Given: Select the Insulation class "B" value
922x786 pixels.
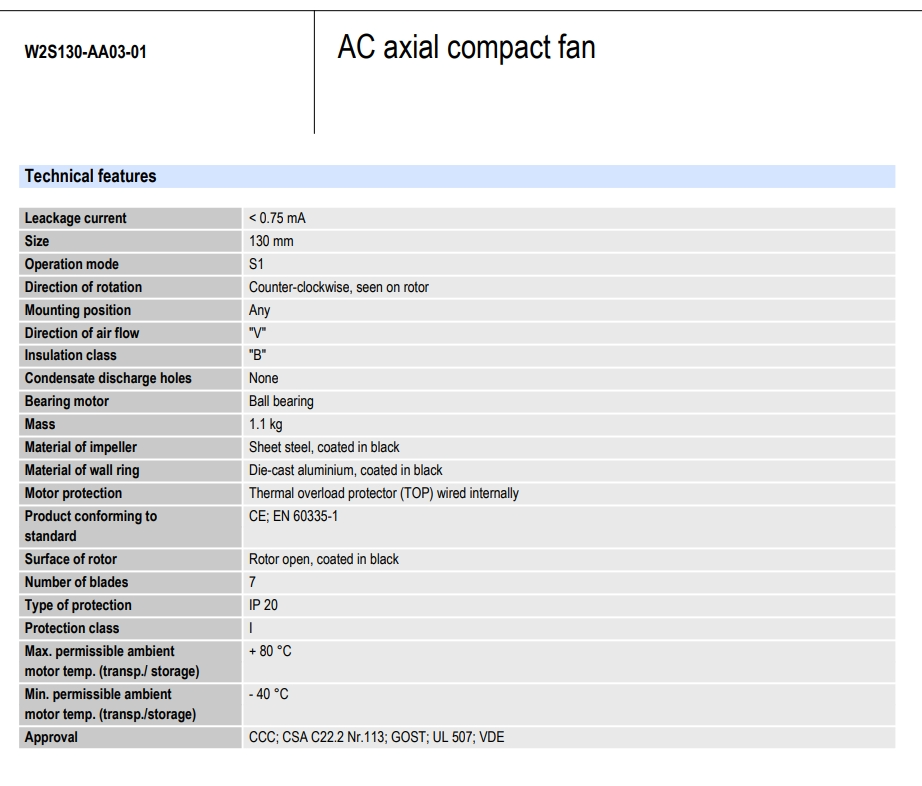Looking at the screenshot, I should click(258, 355).
